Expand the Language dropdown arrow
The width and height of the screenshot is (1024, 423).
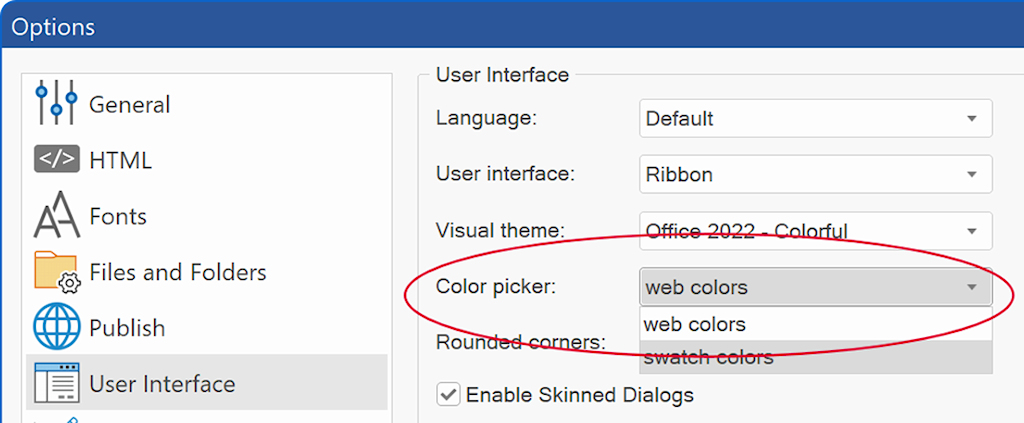[972, 119]
